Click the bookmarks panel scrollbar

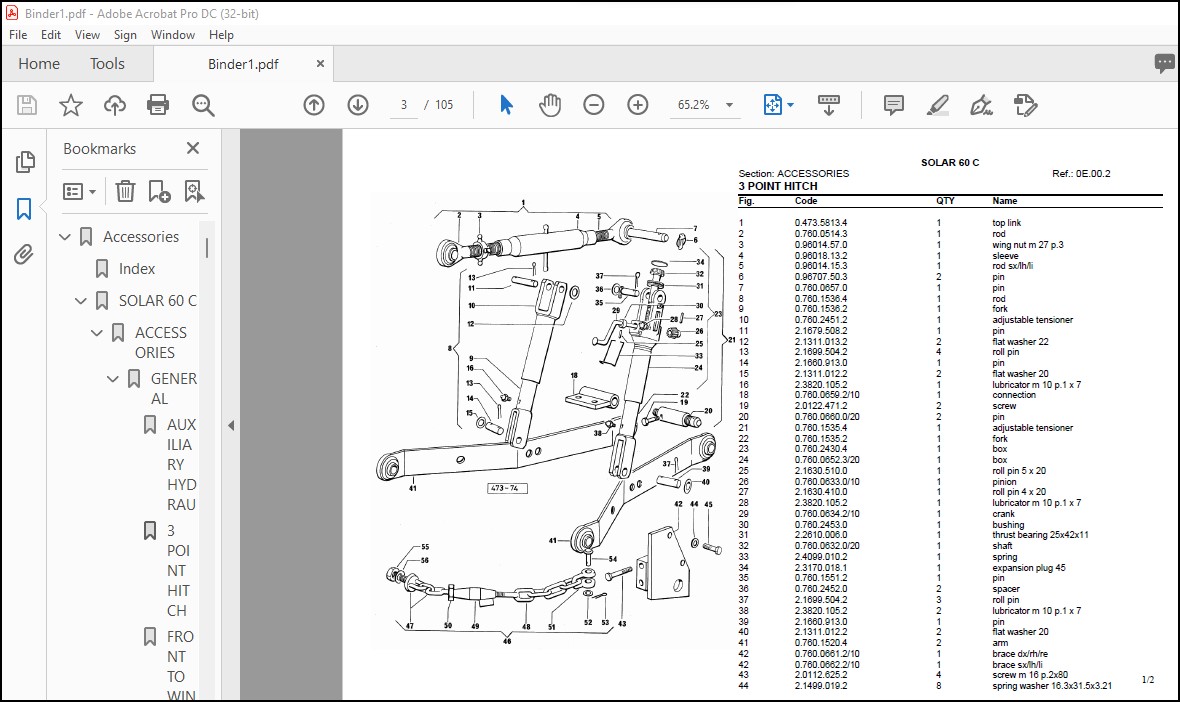click(x=207, y=248)
